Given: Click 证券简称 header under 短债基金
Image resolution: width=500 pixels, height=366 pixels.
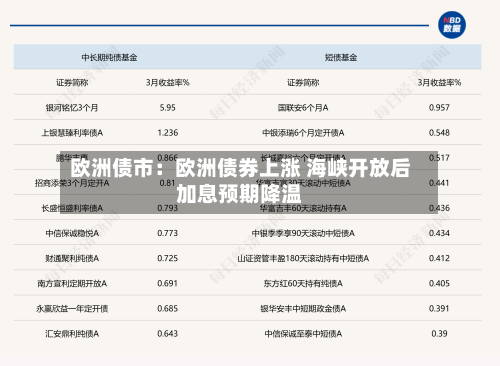Looking at the screenshot, I should 303,82.
